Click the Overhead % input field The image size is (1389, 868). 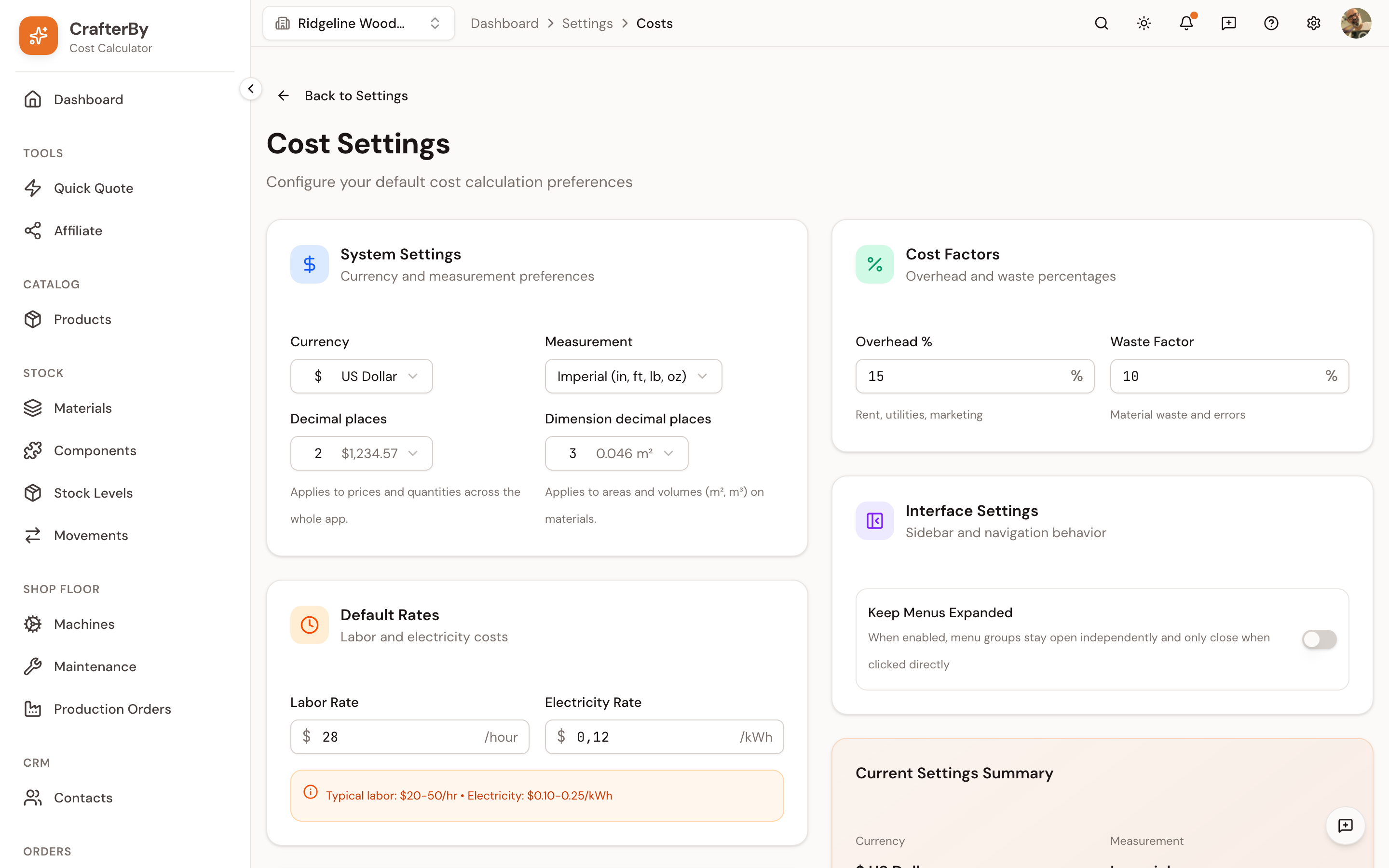click(x=975, y=376)
